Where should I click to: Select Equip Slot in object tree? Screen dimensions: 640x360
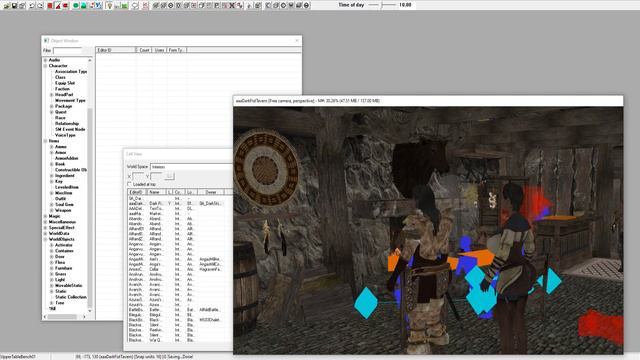point(65,83)
